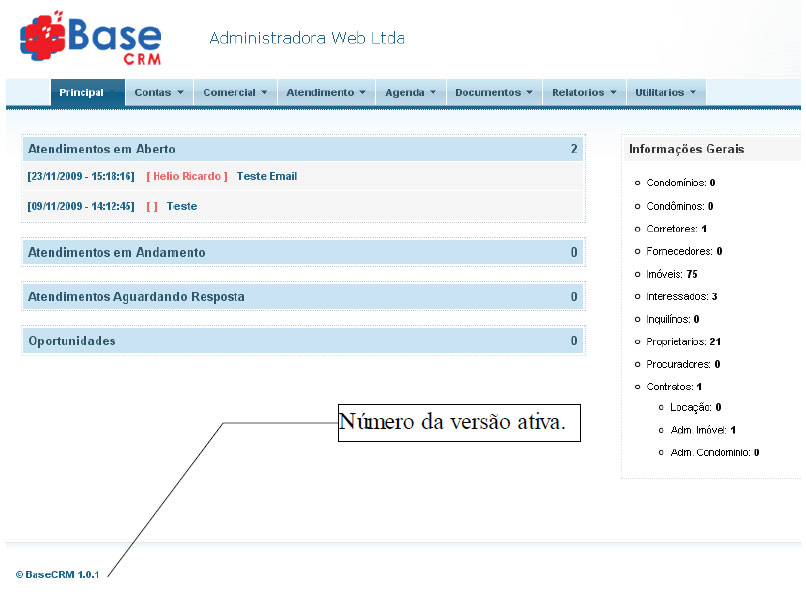Open the Teste Email atendimento

[x=266, y=176]
